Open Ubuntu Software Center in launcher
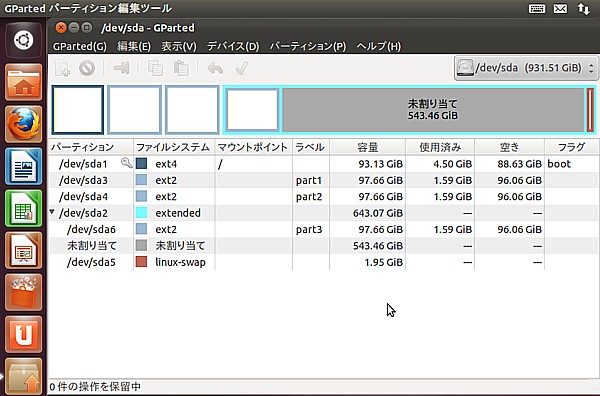 click(x=23, y=293)
